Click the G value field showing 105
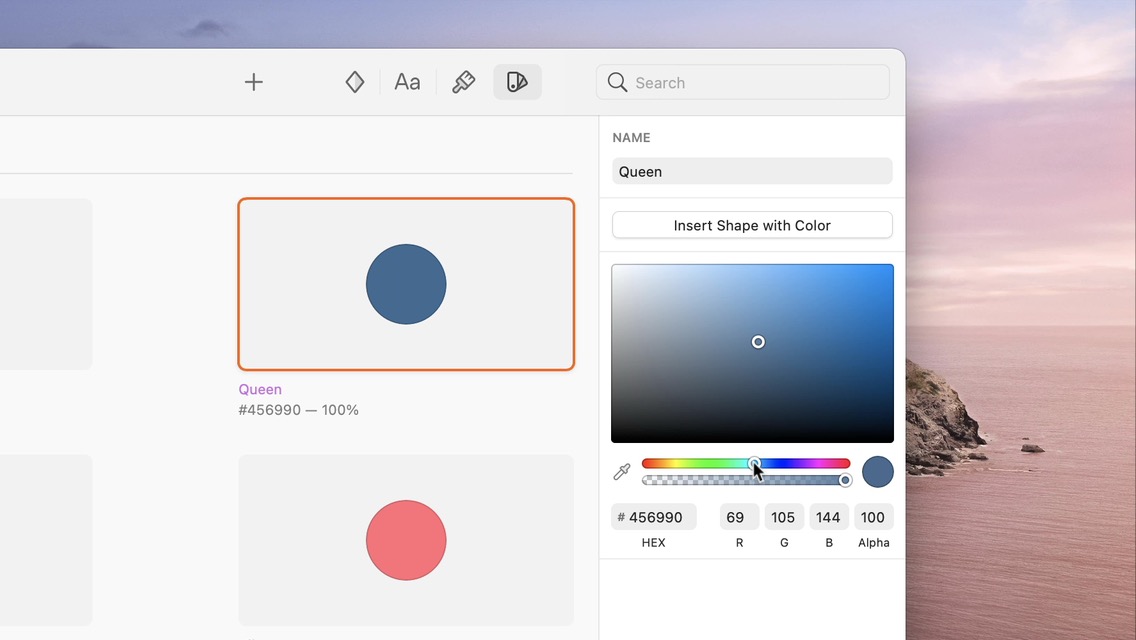 point(783,517)
